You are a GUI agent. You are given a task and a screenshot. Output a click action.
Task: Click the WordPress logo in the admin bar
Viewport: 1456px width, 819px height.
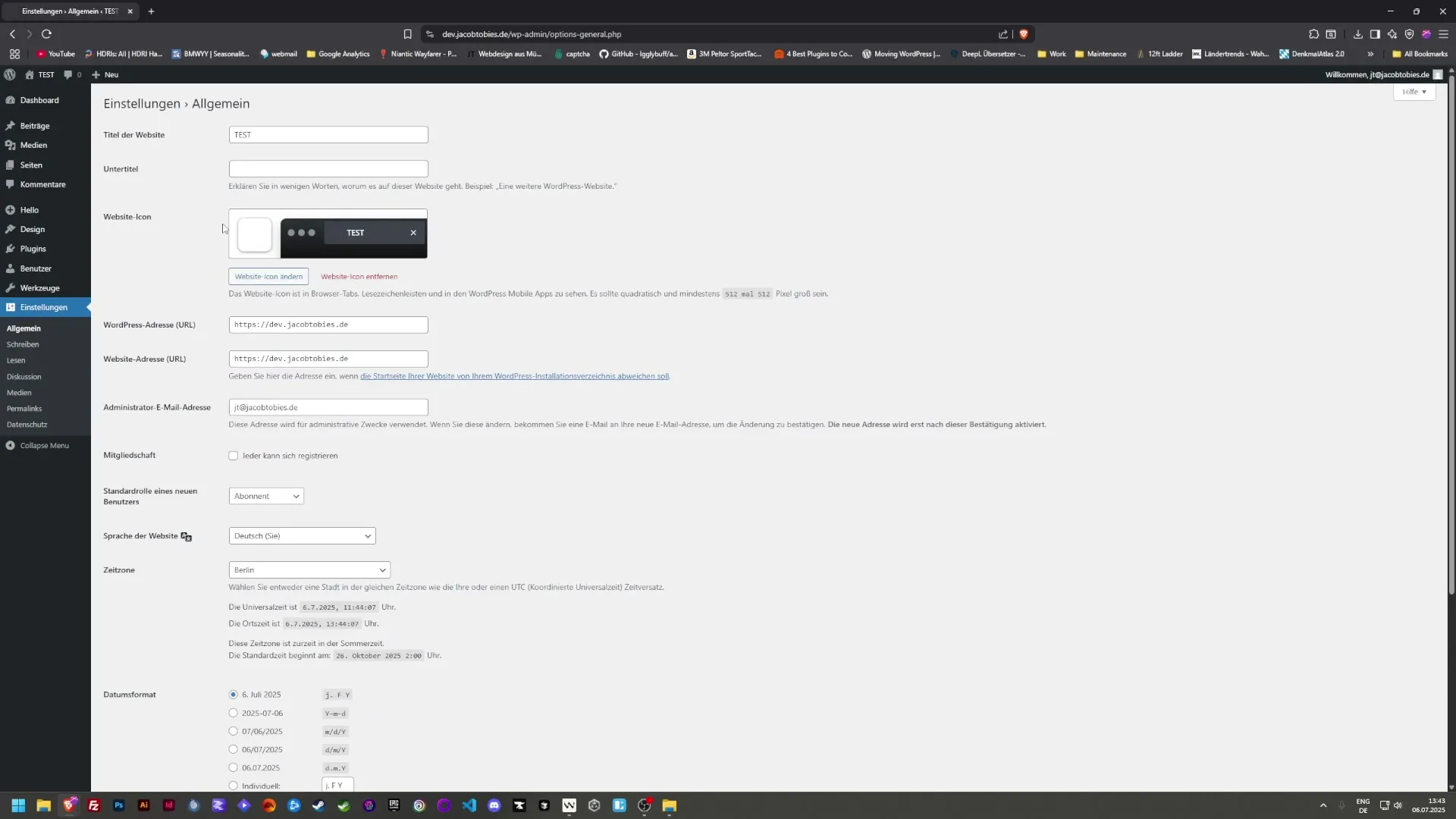pyautogui.click(x=10, y=74)
